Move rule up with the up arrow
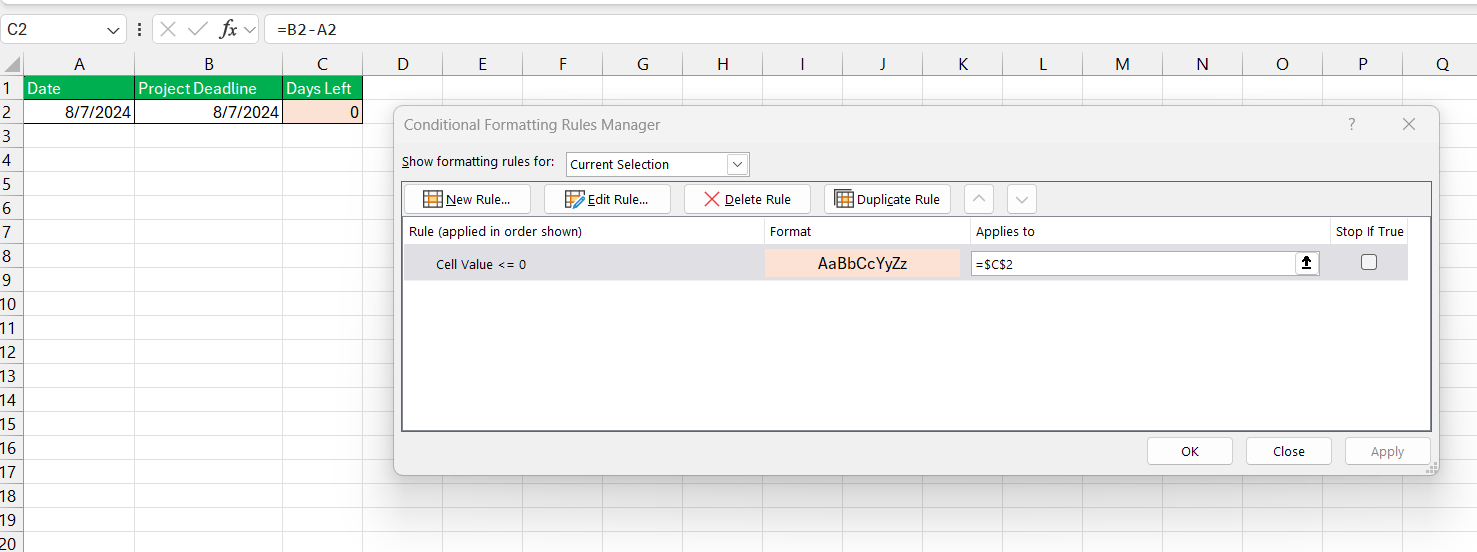 coord(979,199)
